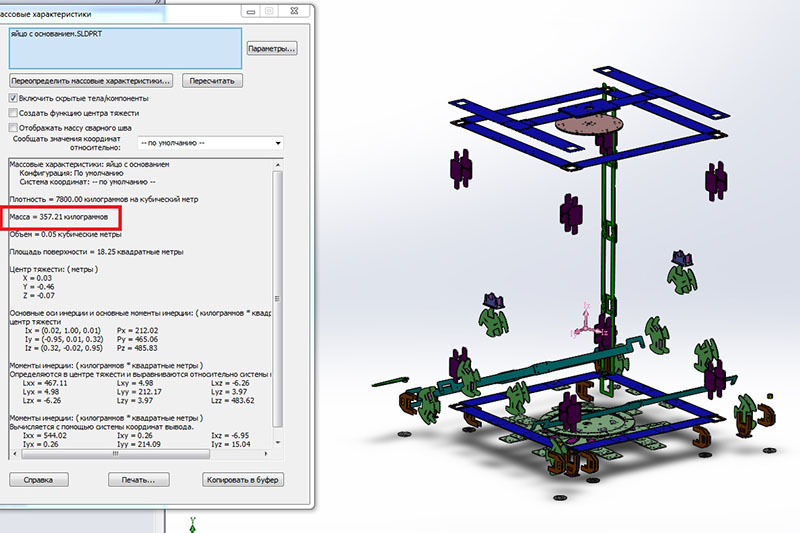Viewport: 800px width, 533px height.
Task: Click the vertical scrollbar thumb in results
Action: tap(278, 299)
